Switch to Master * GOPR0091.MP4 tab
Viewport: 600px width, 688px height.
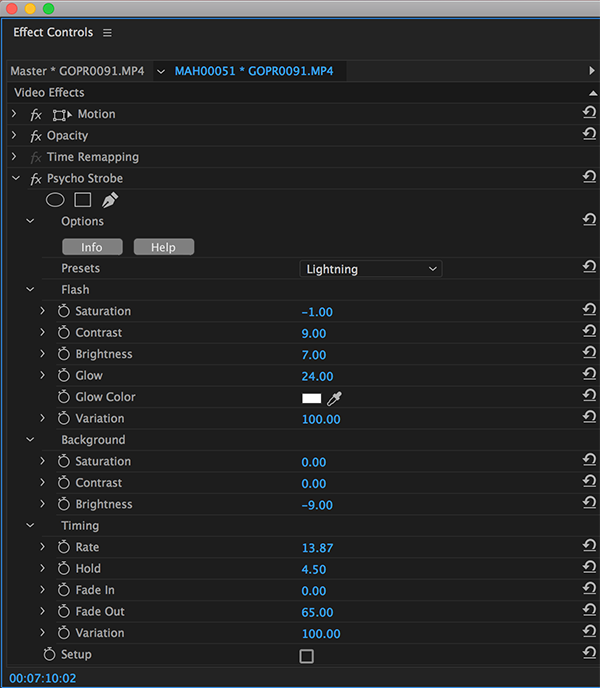(77, 71)
